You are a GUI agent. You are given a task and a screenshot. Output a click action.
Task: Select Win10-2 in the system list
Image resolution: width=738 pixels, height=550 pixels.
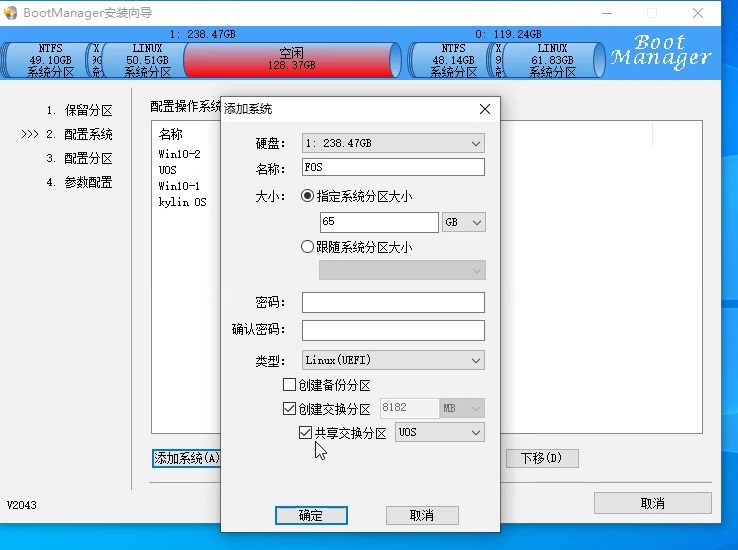pos(179,154)
